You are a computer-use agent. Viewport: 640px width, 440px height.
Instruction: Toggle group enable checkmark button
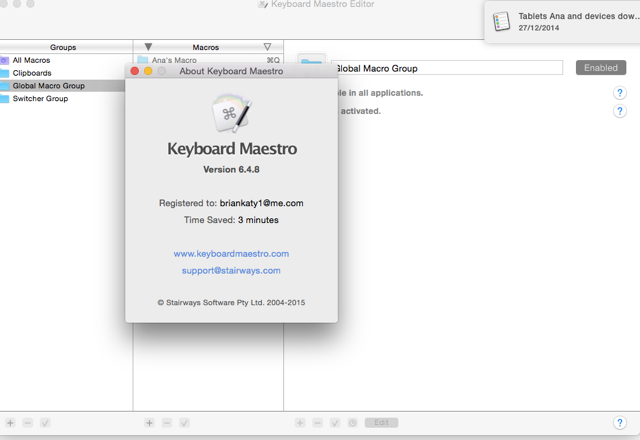45,423
